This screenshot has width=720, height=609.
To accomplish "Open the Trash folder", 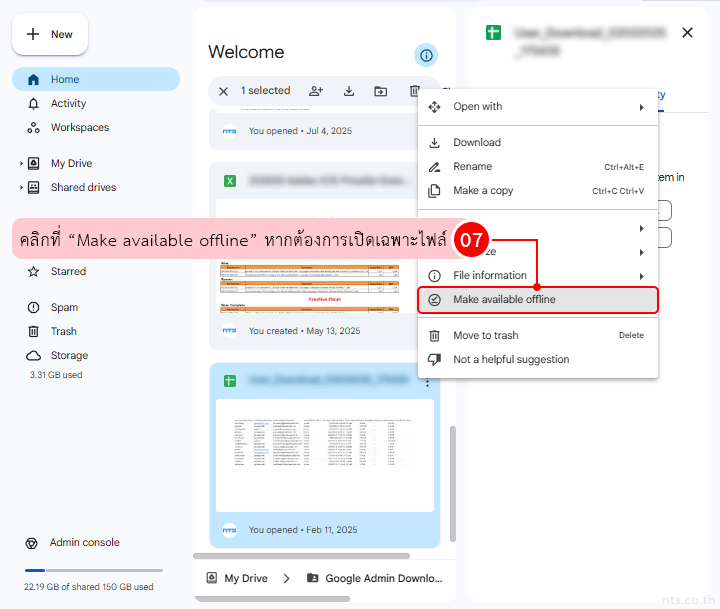I will click(64, 331).
